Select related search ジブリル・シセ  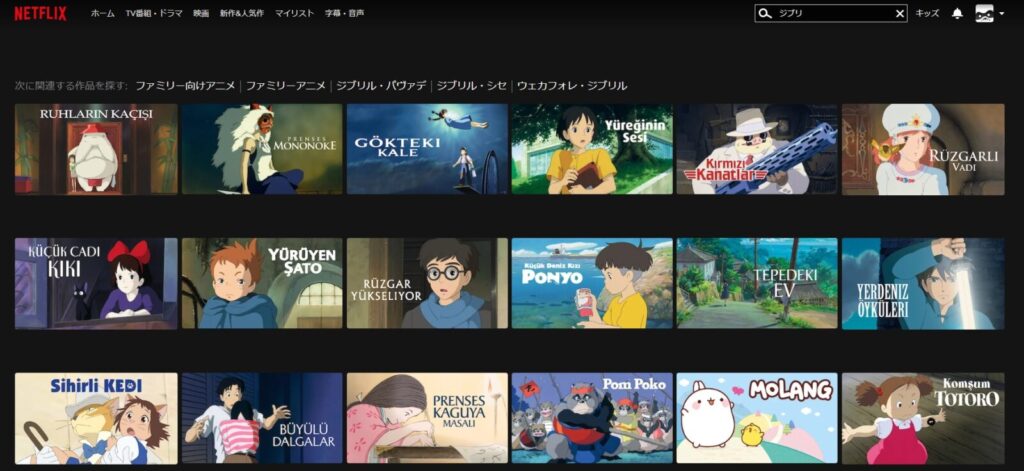click(x=472, y=86)
